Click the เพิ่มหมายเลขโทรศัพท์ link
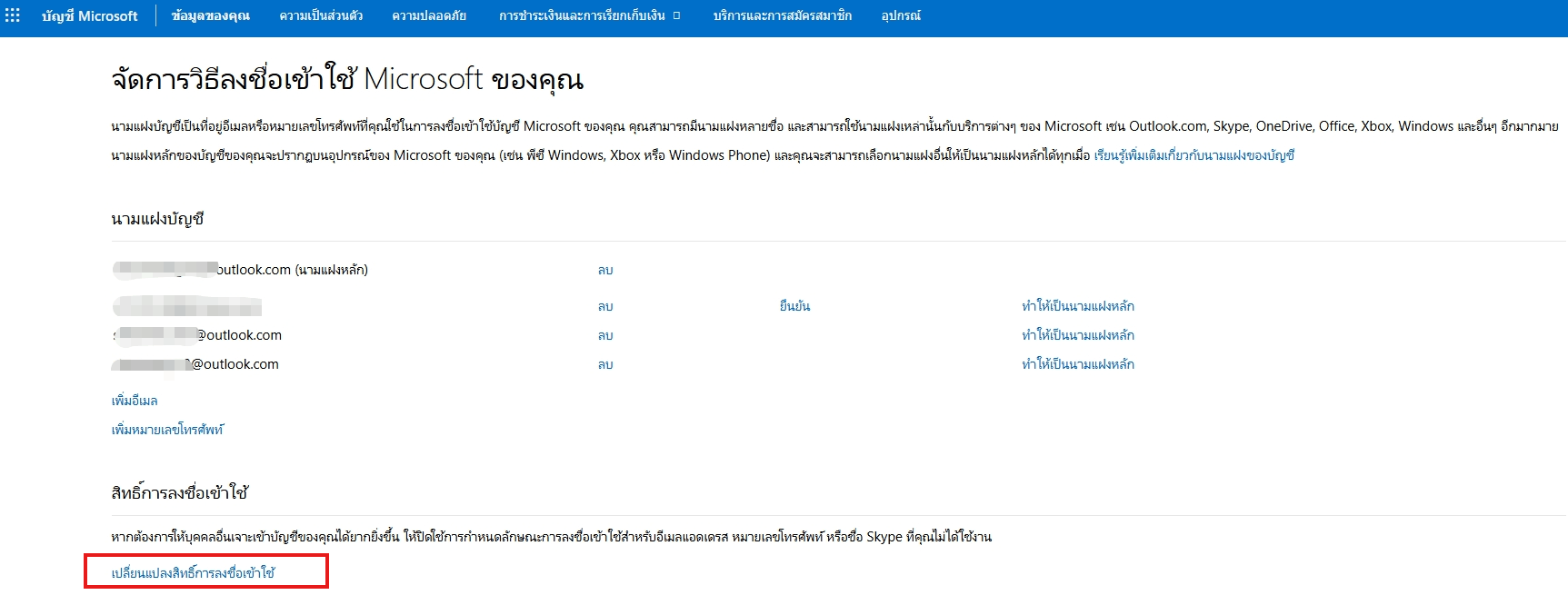1568x605 pixels. (167, 430)
